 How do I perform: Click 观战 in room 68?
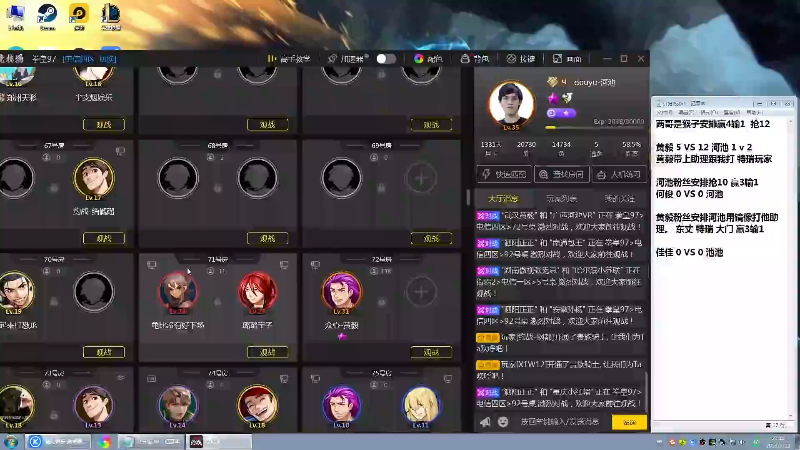pos(267,238)
